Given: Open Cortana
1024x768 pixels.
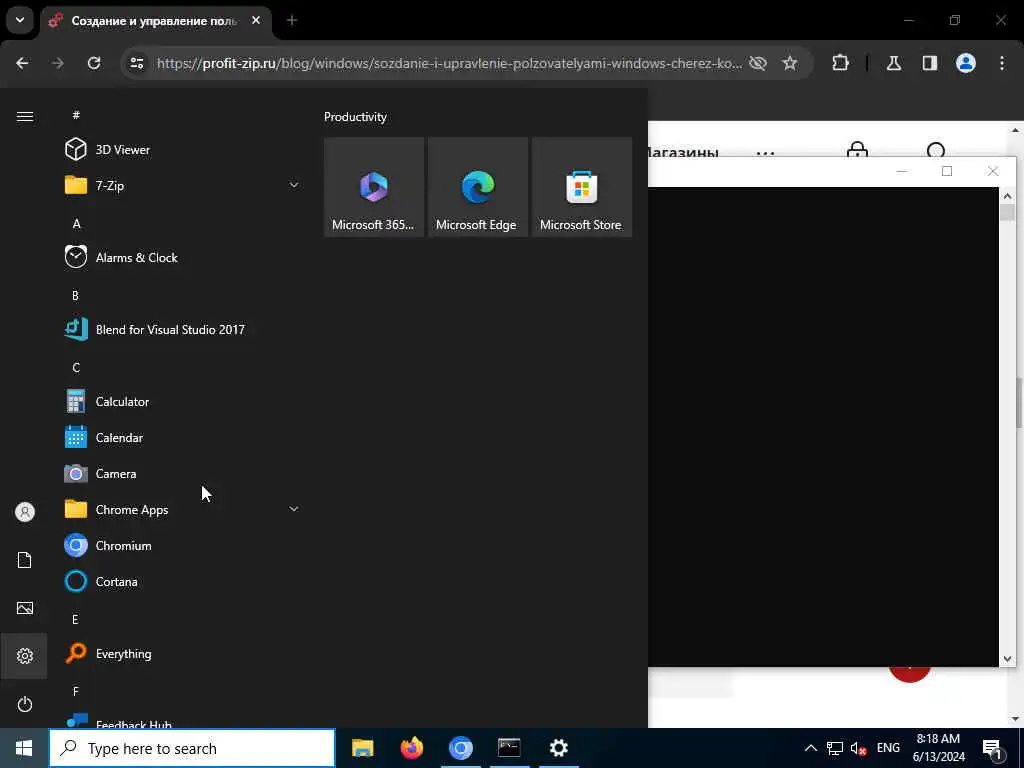Looking at the screenshot, I should tap(182, 581).
